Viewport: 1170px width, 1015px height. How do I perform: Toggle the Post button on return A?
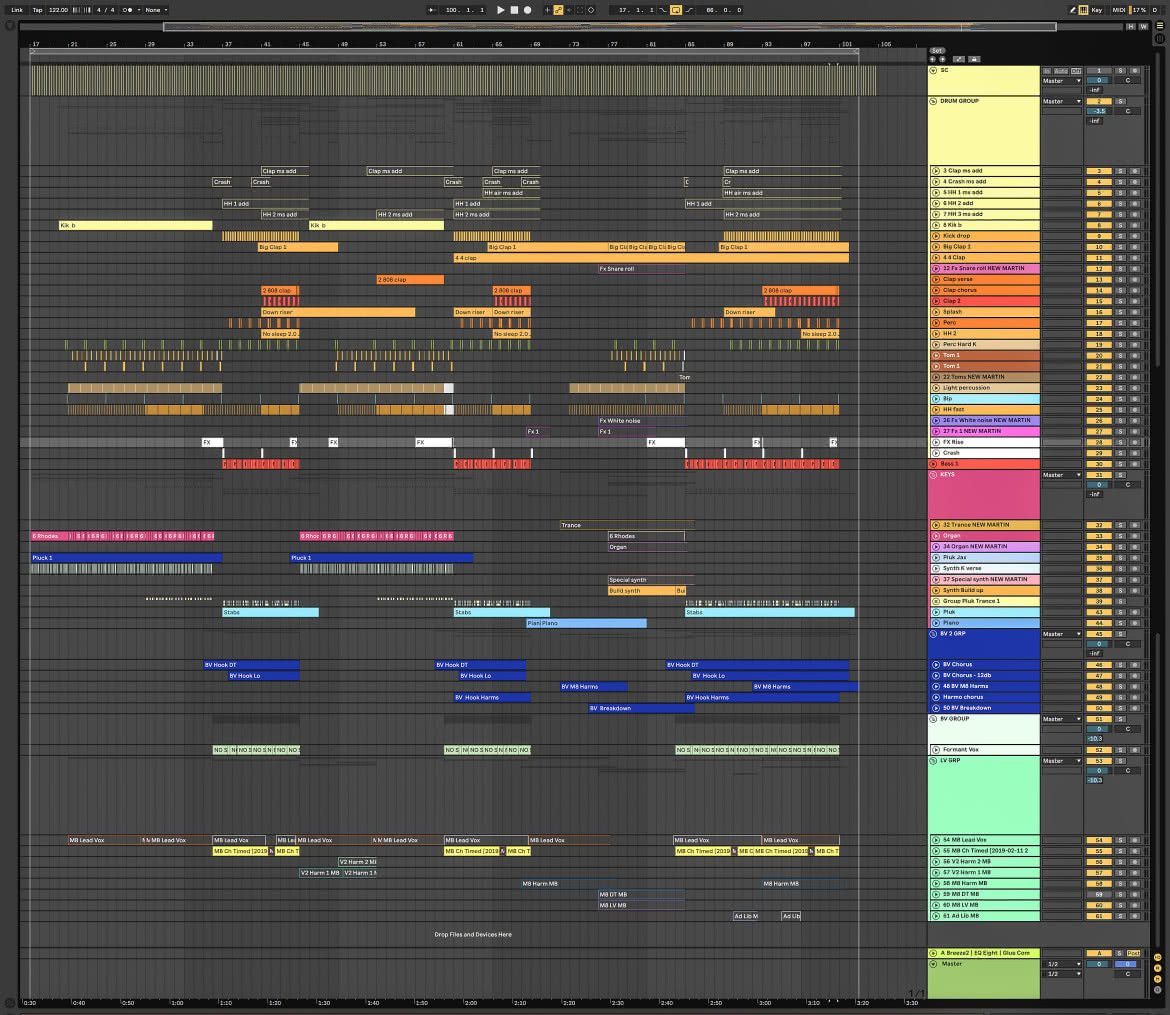click(1133, 954)
